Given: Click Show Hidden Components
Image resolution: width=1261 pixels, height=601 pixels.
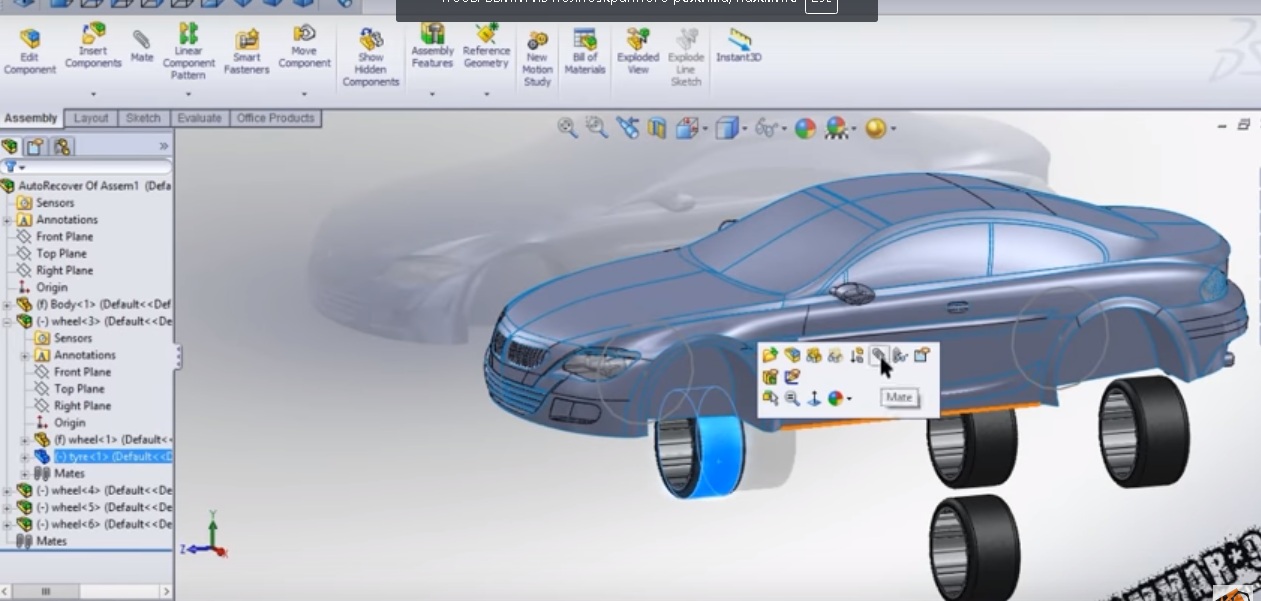Looking at the screenshot, I should pos(371,58).
